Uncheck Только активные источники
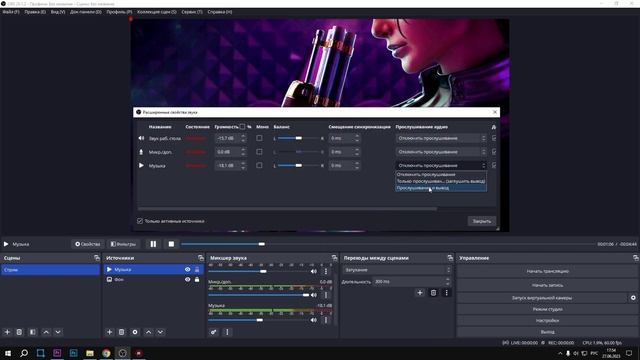Screen dimensions: 640x360 pos(140,221)
